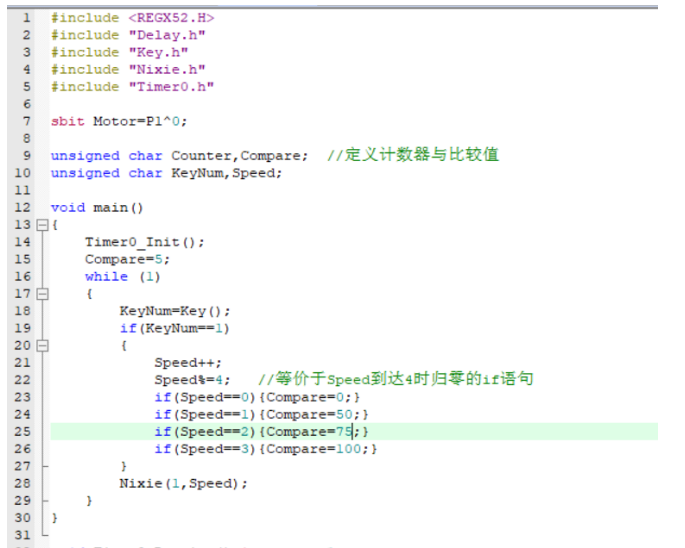Click the 'if(KeyNum==1)' condition

175,329
